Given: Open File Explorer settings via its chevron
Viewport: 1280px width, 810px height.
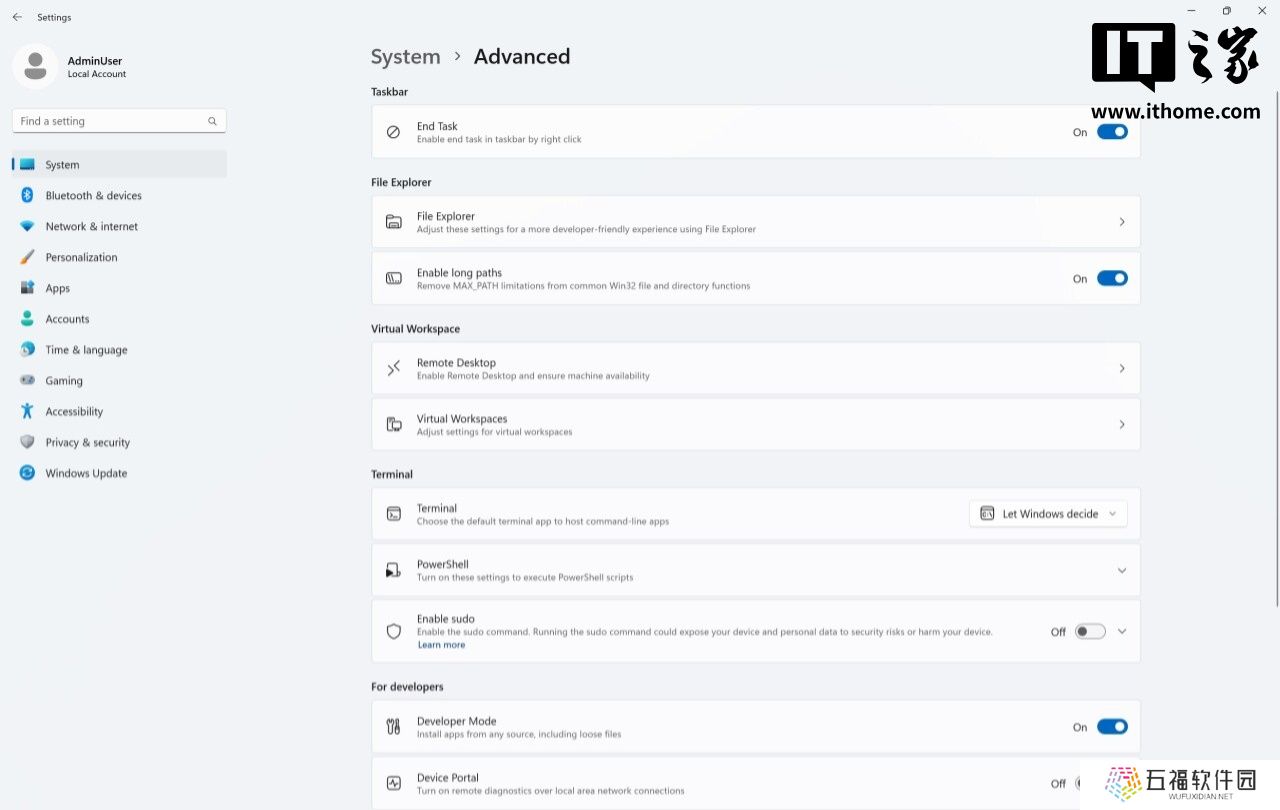Looking at the screenshot, I should pyautogui.click(x=1122, y=222).
